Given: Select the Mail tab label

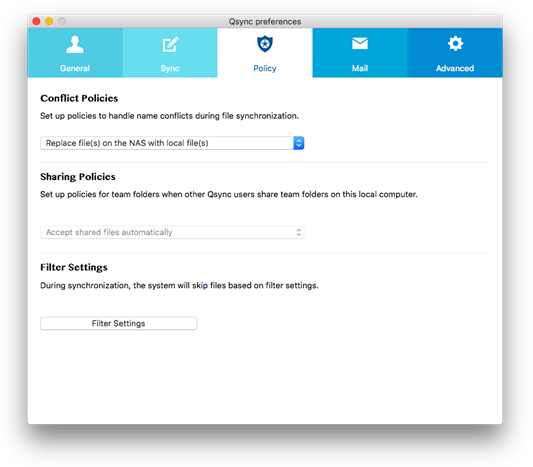Looking at the screenshot, I should (360, 68).
